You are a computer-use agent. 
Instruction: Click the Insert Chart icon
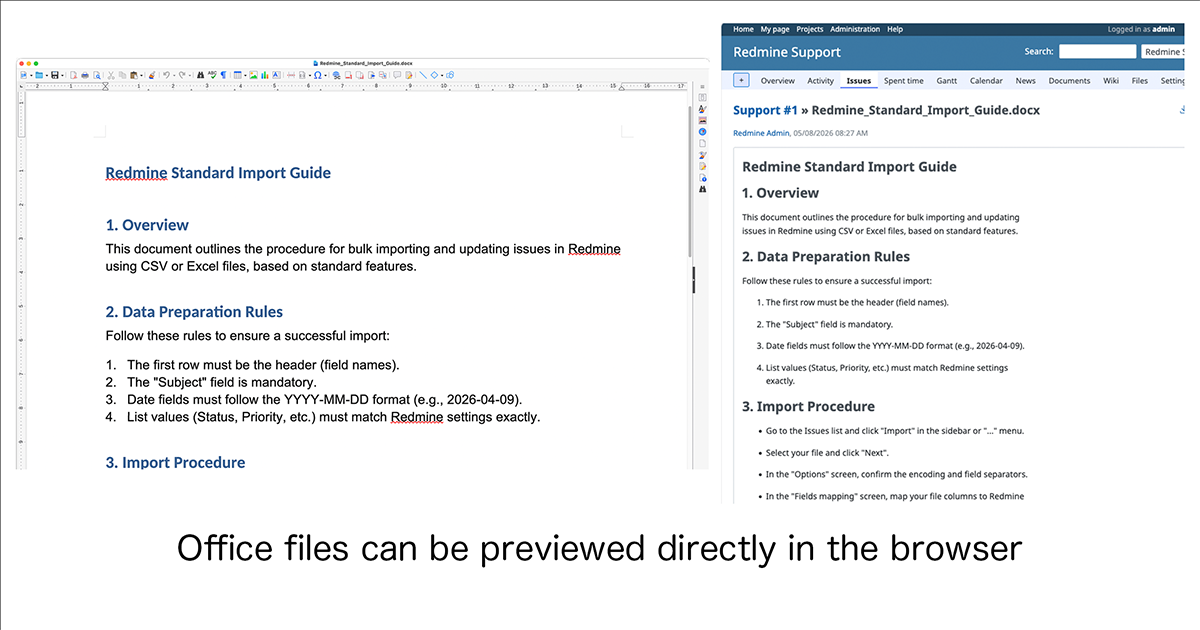click(265, 74)
